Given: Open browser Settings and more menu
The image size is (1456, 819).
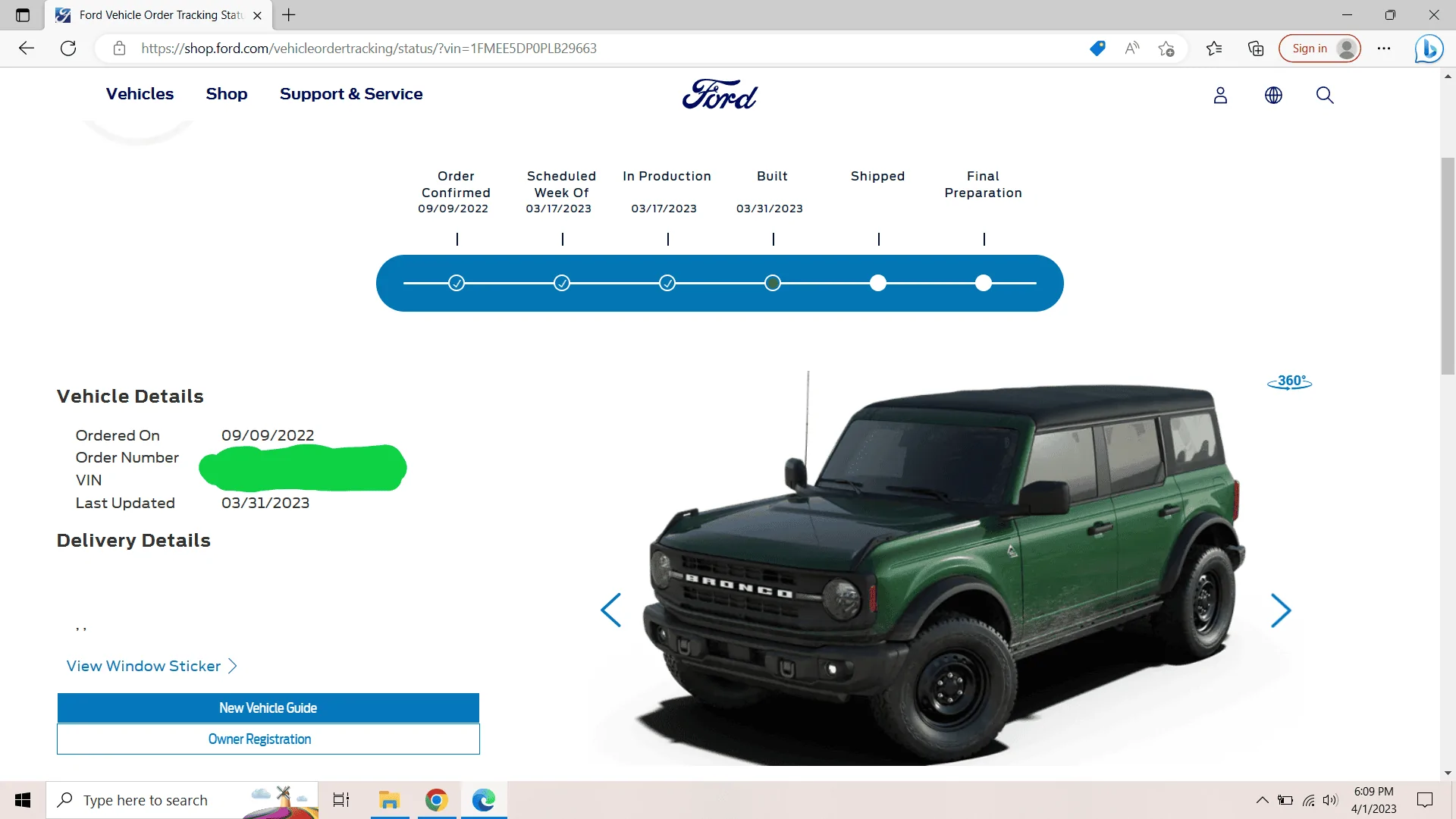Looking at the screenshot, I should [x=1384, y=49].
